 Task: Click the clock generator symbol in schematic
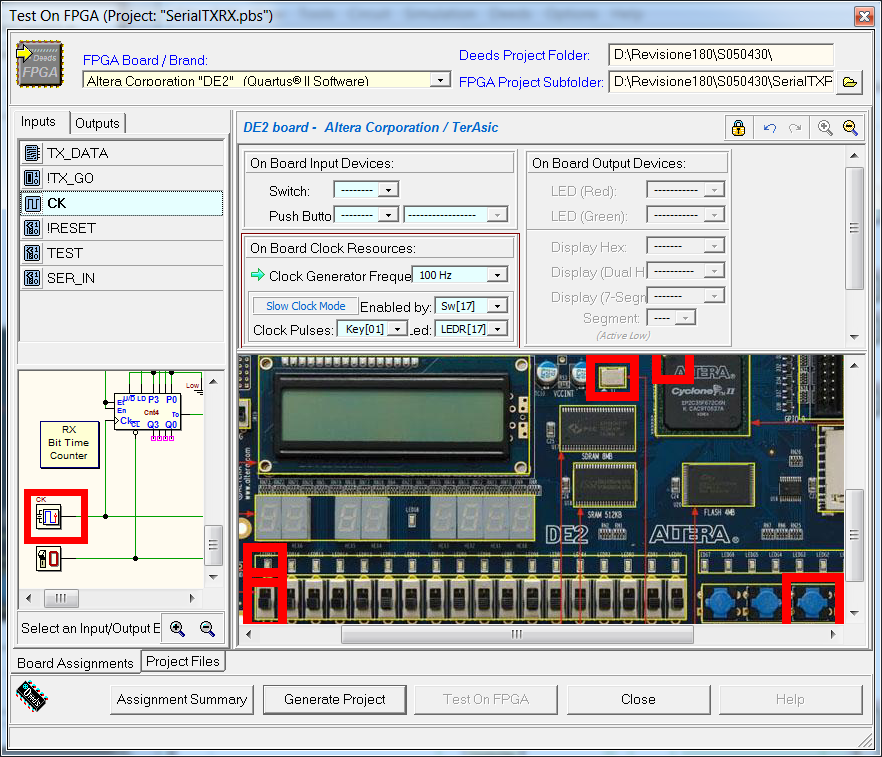(x=48, y=516)
